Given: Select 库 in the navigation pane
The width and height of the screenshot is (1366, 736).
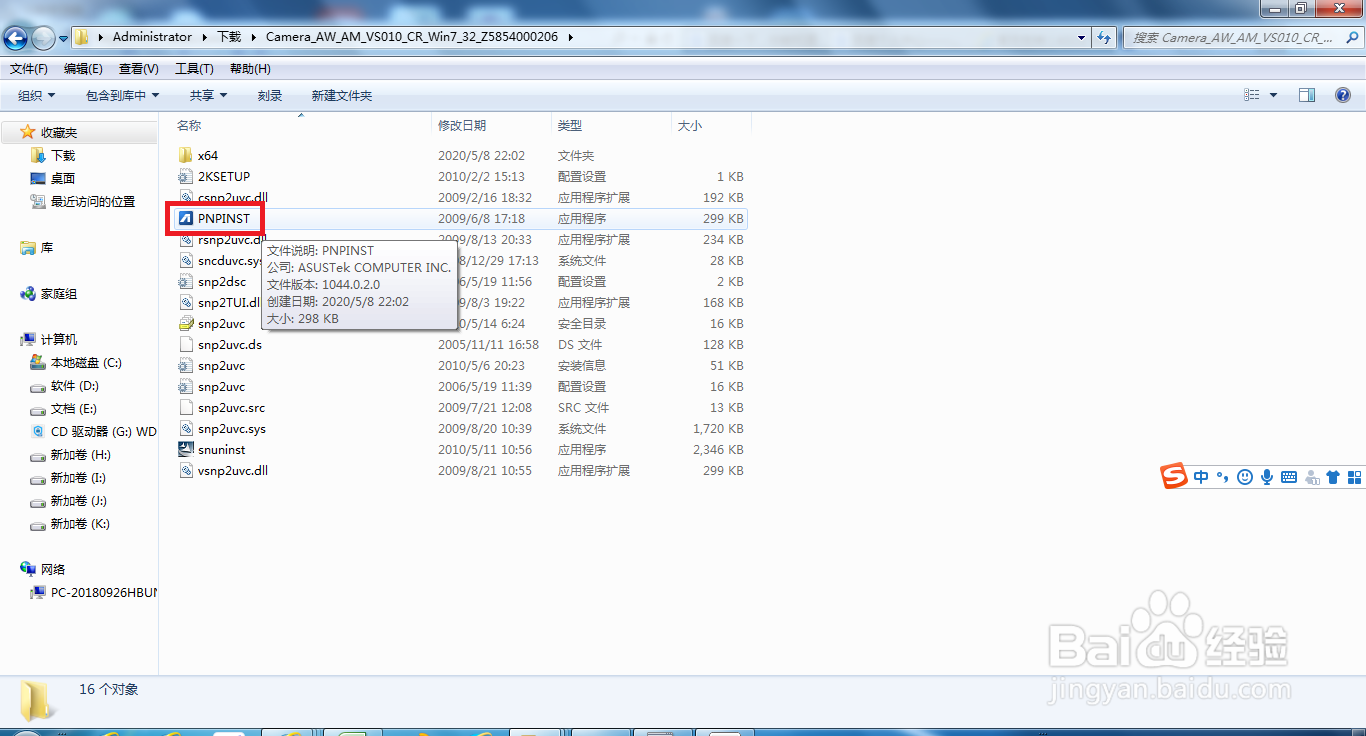Looking at the screenshot, I should coord(47,248).
